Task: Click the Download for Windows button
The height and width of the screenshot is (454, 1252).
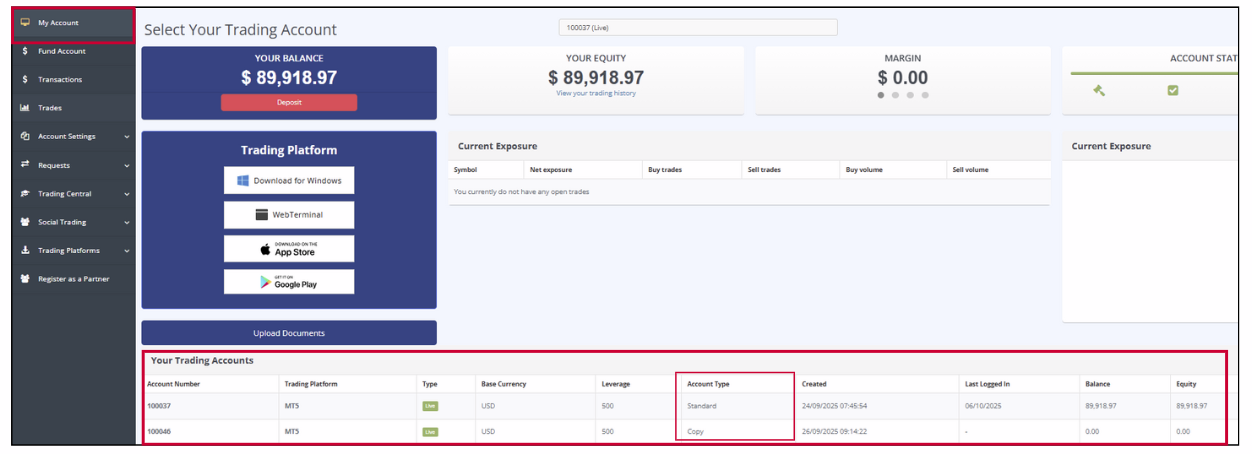Action: [289, 181]
